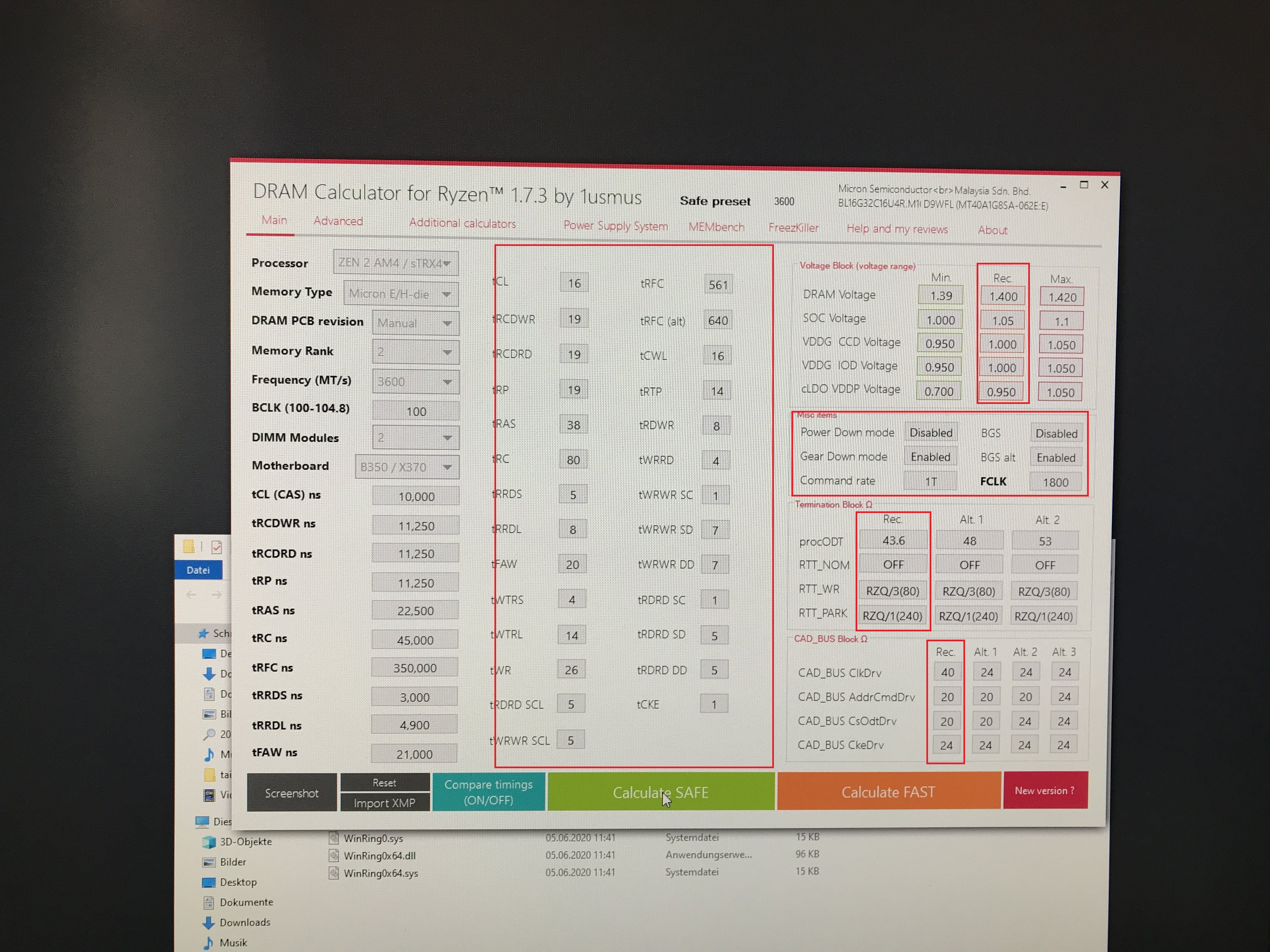1270x952 pixels.
Task: Open the MEMbench tab
Action: point(716,227)
